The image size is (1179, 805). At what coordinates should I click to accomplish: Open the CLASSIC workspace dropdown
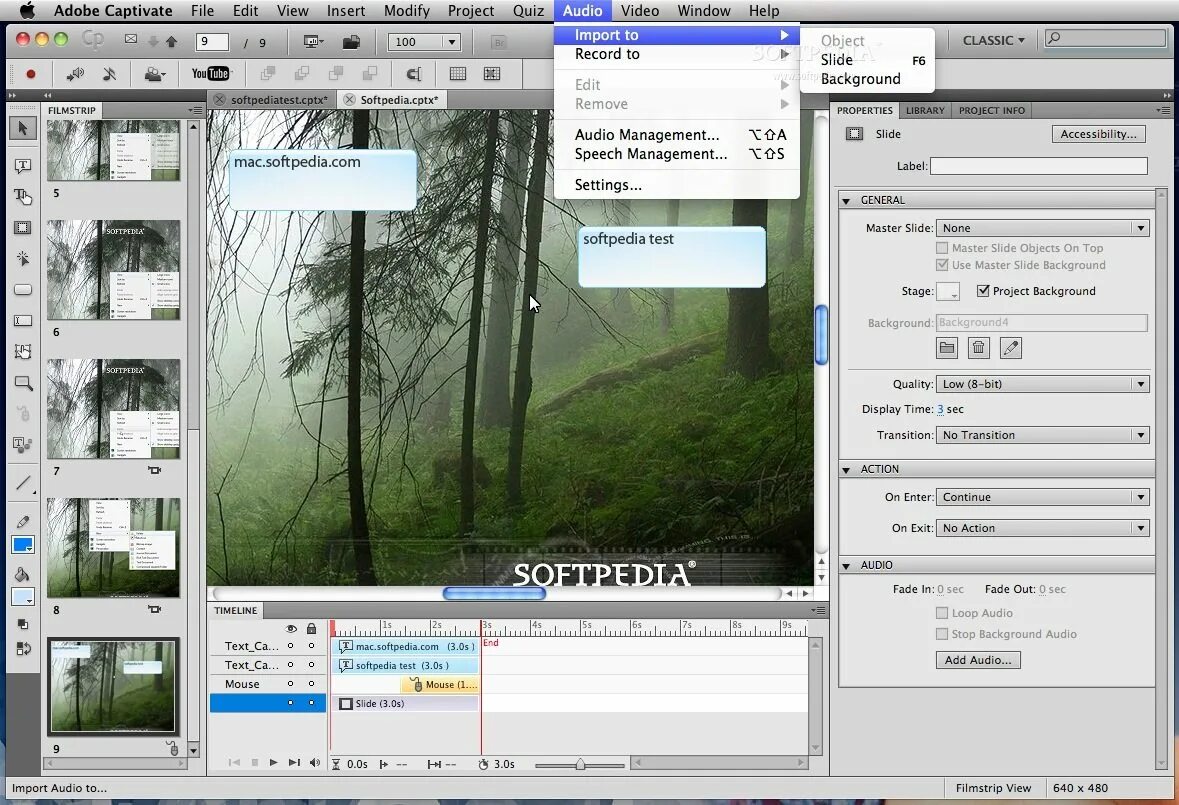(993, 41)
